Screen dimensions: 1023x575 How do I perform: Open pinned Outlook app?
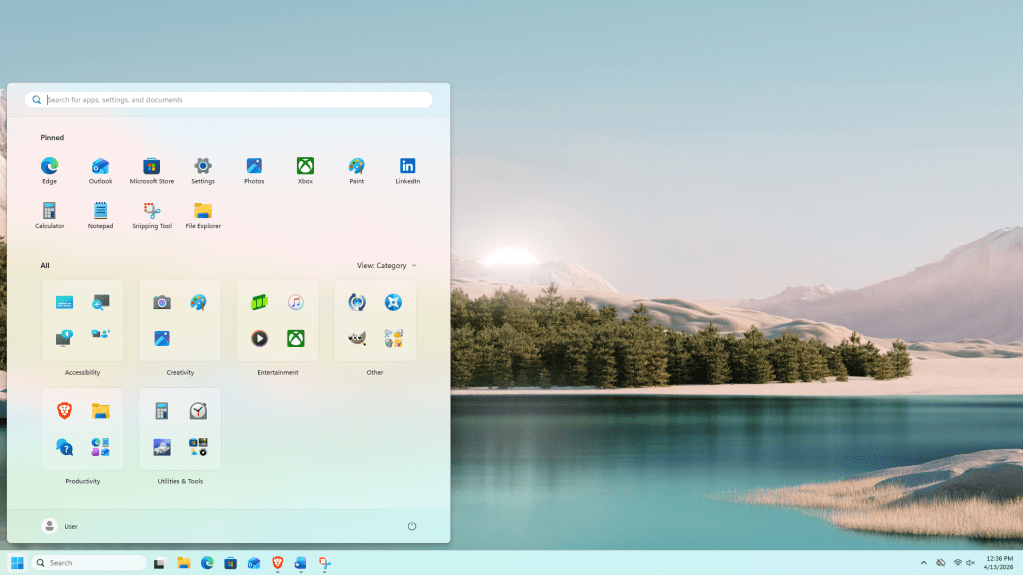(100, 171)
